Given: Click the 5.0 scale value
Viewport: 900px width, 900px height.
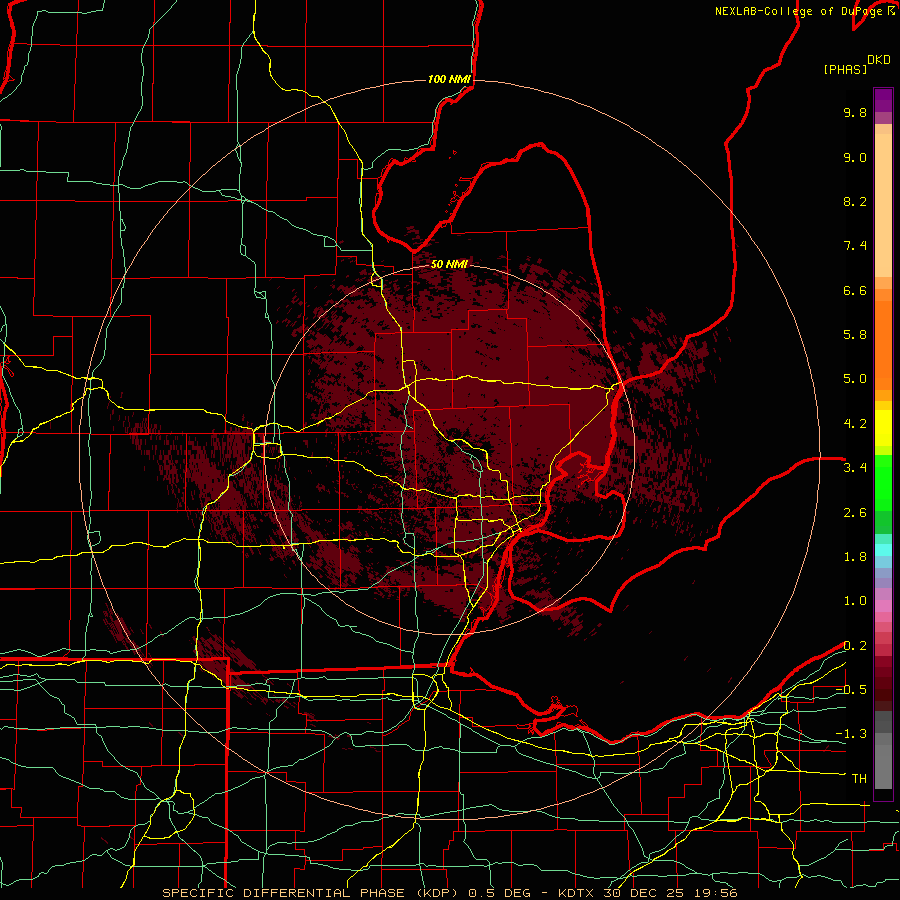Looking at the screenshot, I should tap(855, 379).
